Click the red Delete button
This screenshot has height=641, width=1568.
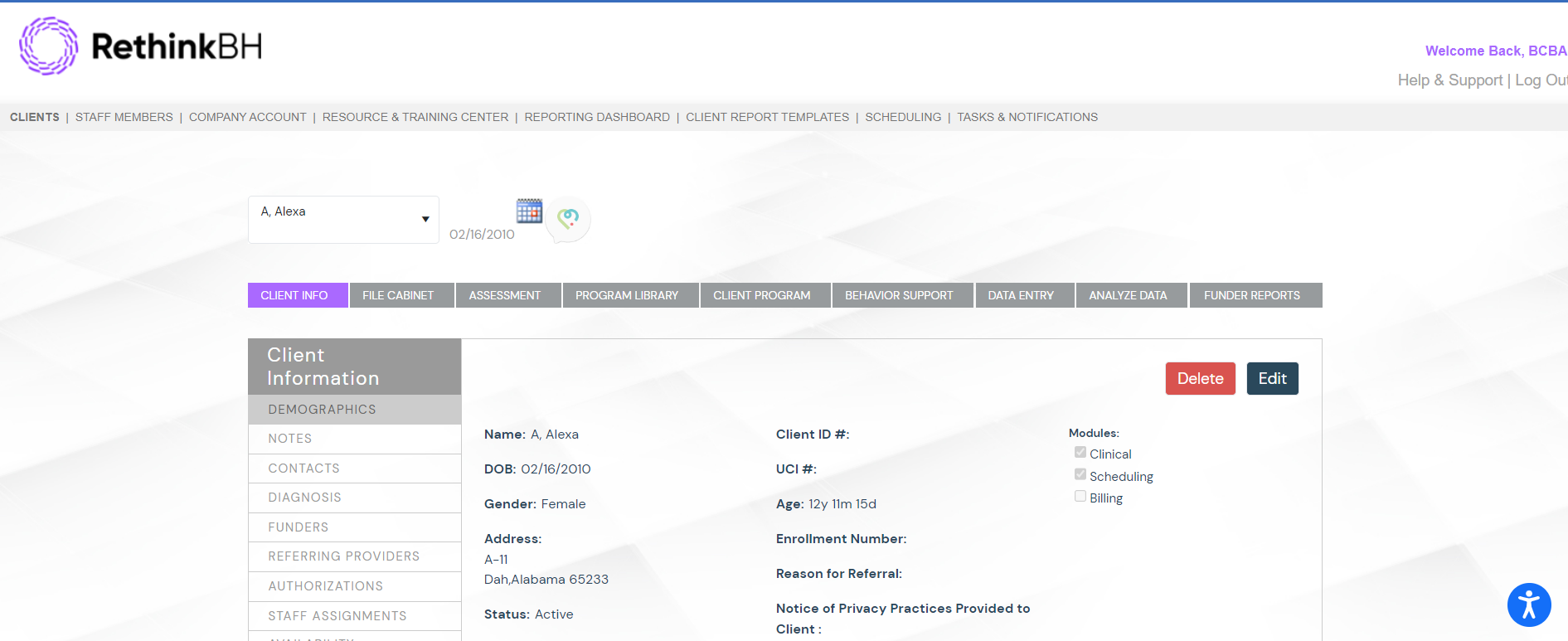(x=1200, y=378)
